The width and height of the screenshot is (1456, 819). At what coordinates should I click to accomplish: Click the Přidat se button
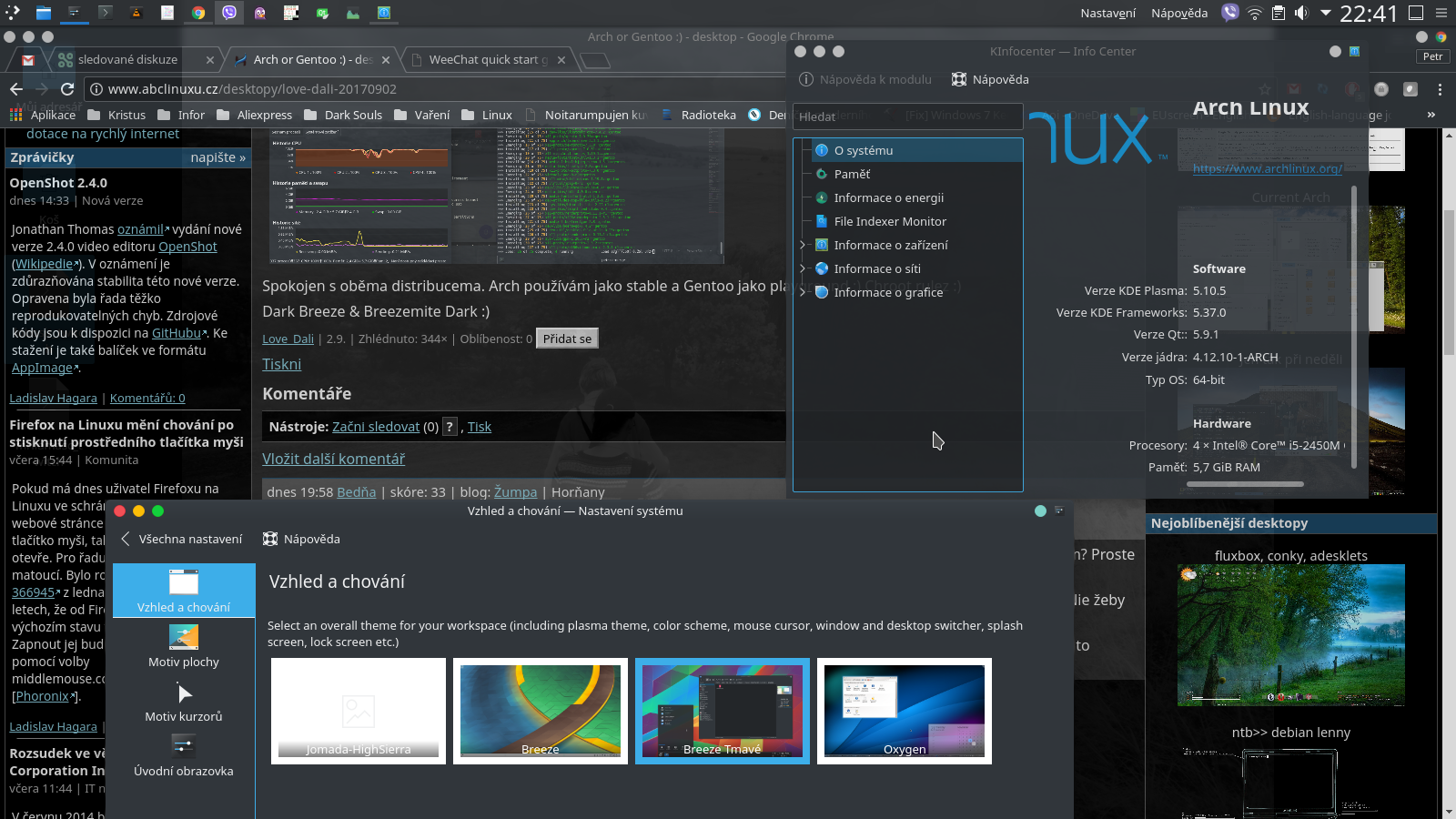tap(567, 339)
